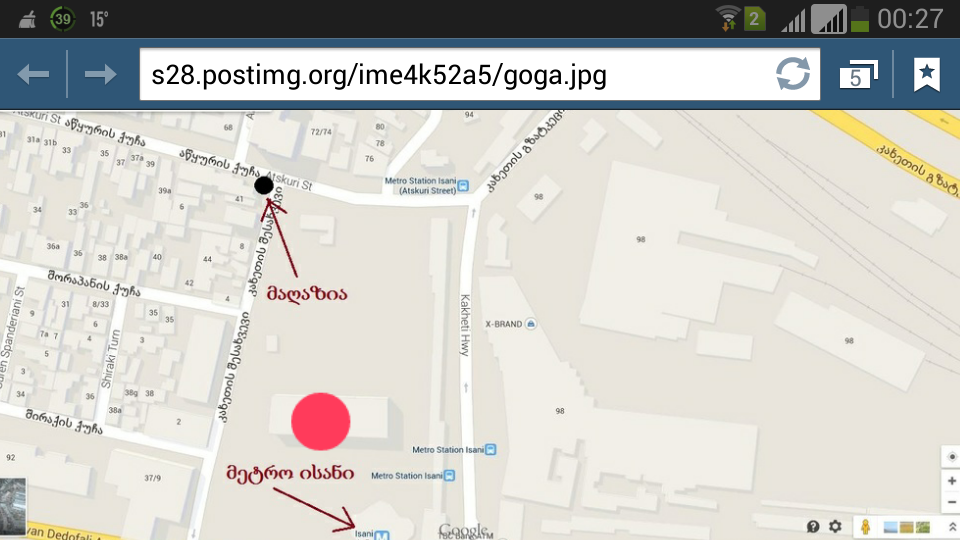Go forward with the browser forward arrow
Screen dimensions: 960x540
coord(100,74)
